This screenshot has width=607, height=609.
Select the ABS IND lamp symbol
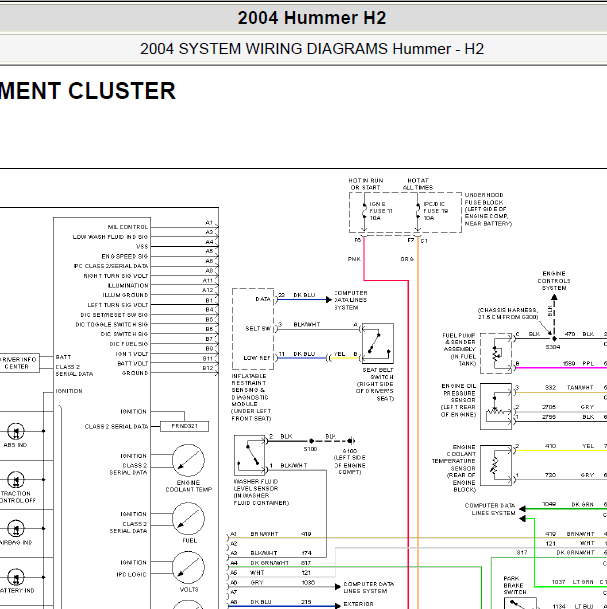coord(16,431)
